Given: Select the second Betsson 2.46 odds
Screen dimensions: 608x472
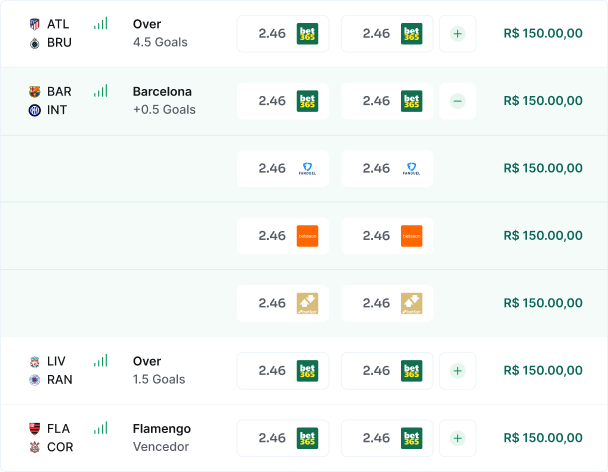Looking at the screenshot, I should pyautogui.click(x=387, y=236).
